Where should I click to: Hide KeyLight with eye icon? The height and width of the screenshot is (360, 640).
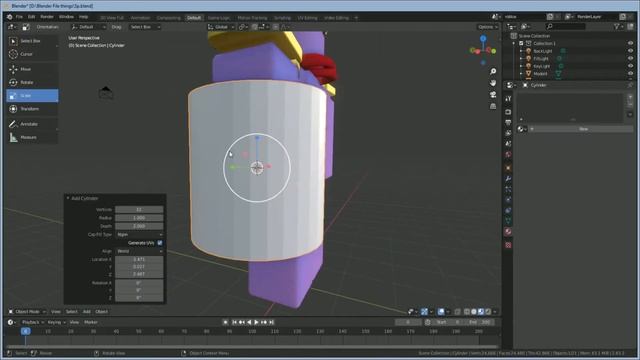(630, 66)
